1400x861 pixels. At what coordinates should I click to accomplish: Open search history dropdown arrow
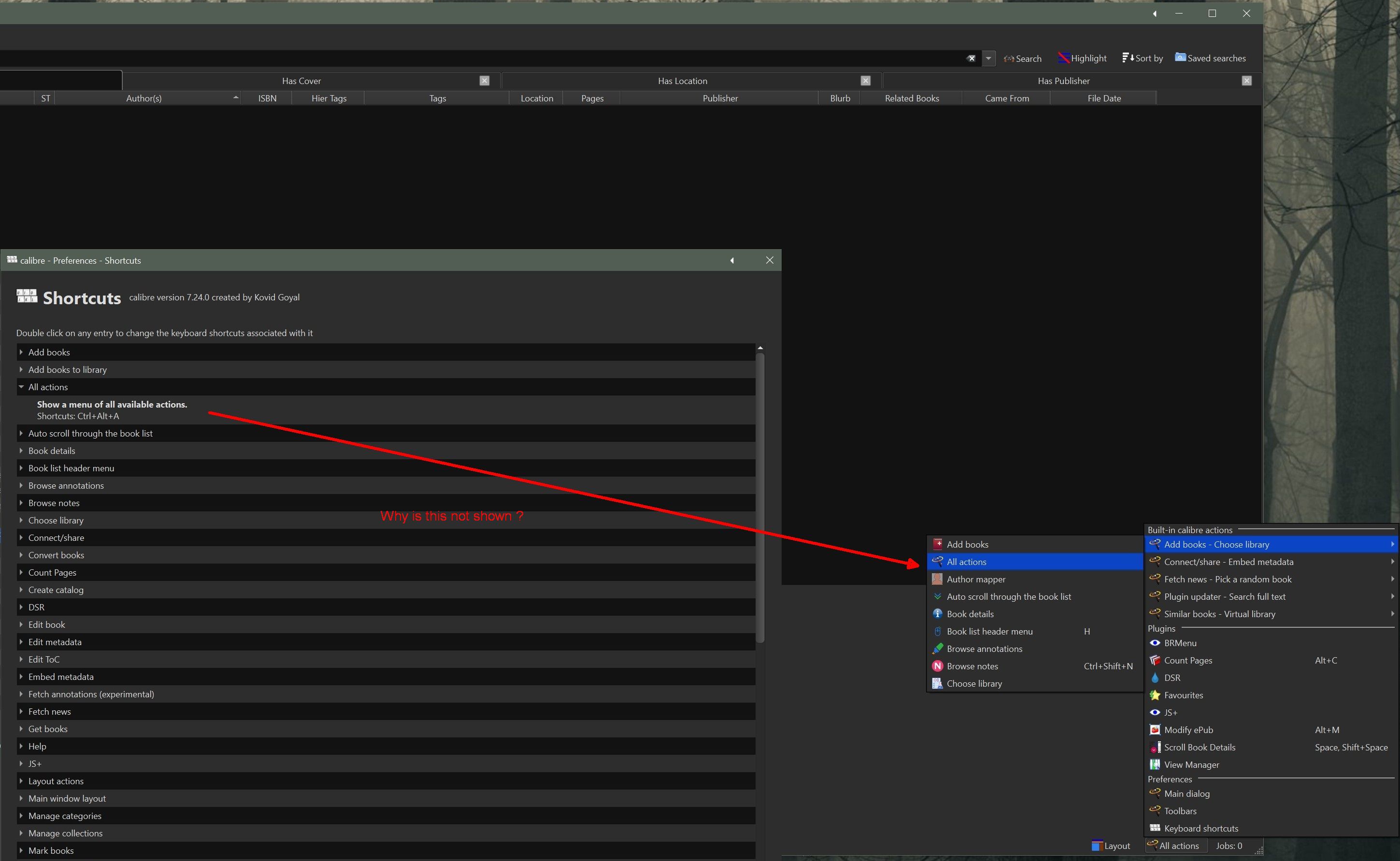click(988, 58)
